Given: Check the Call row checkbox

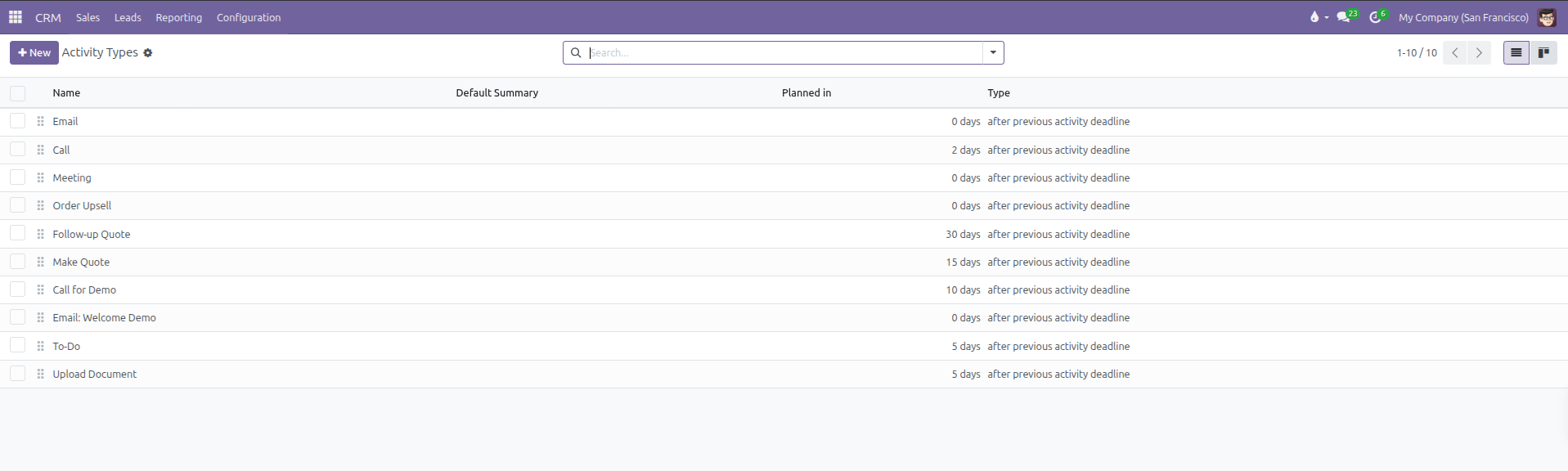Looking at the screenshot, I should coord(18,149).
